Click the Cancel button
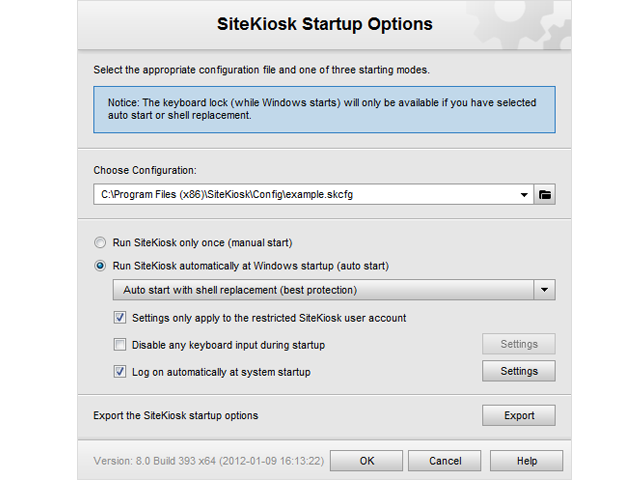640x480 pixels. [445, 461]
